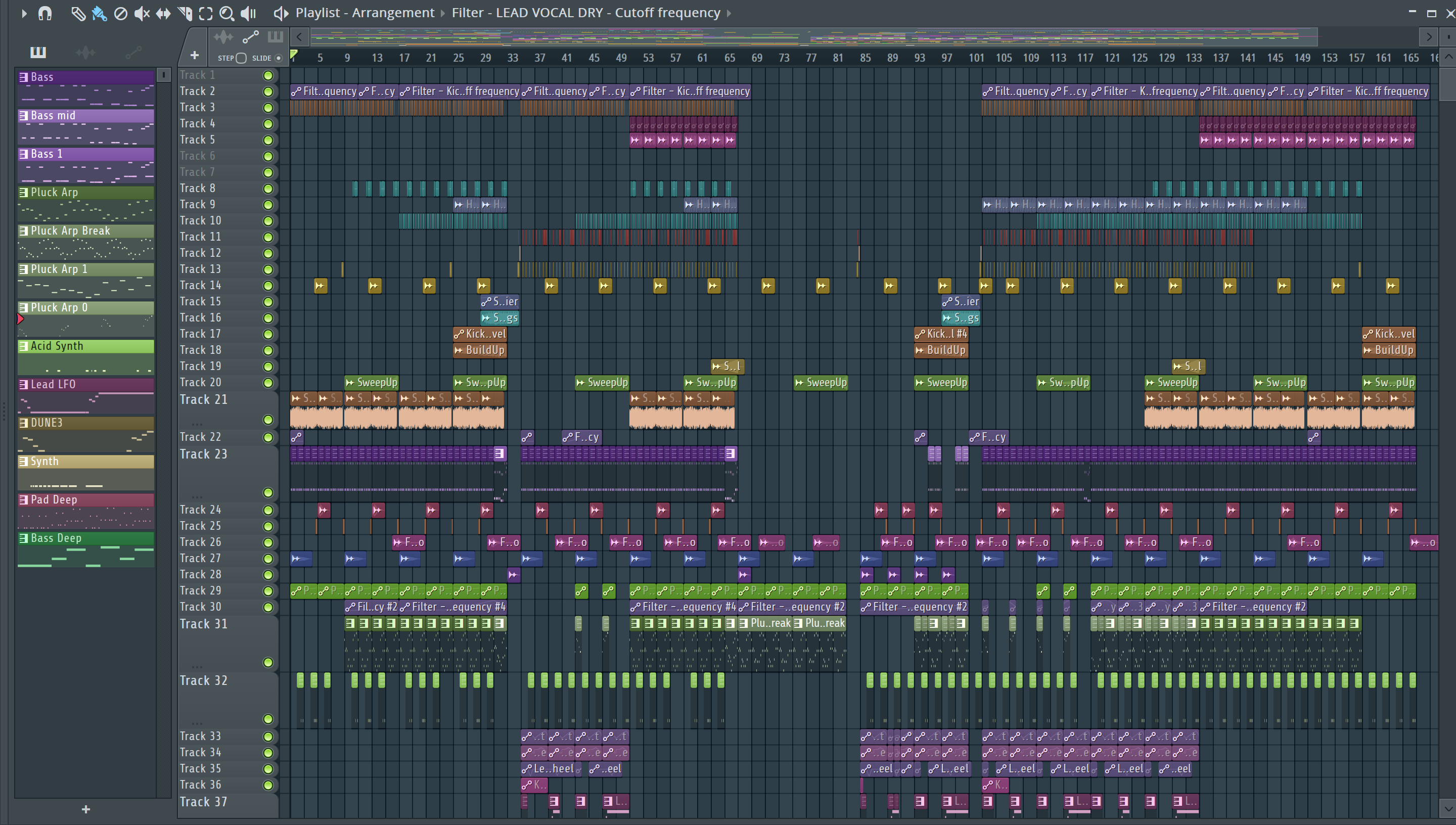Screen dimensions: 1456x825
Task: Open arrow after Cutoff frequency breadcrumb
Action: click(729, 13)
